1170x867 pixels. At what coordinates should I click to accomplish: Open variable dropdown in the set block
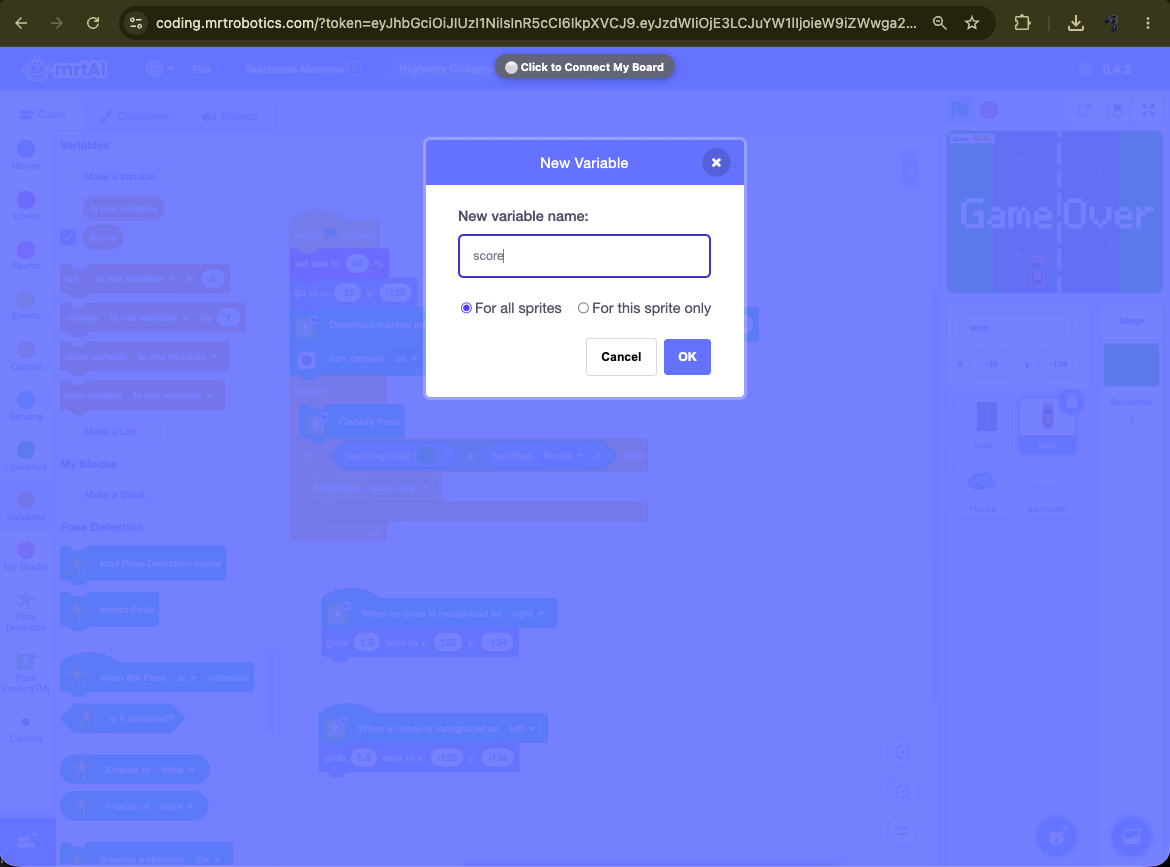pos(135,279)
